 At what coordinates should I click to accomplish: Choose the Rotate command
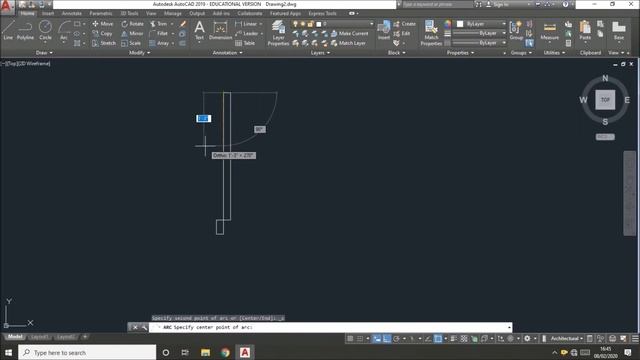pyautogui.click(x=133, y=24)
